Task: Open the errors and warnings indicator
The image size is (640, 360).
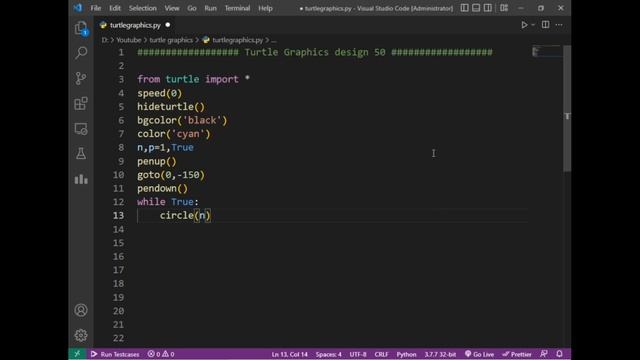Action: [x=161, y=354]
